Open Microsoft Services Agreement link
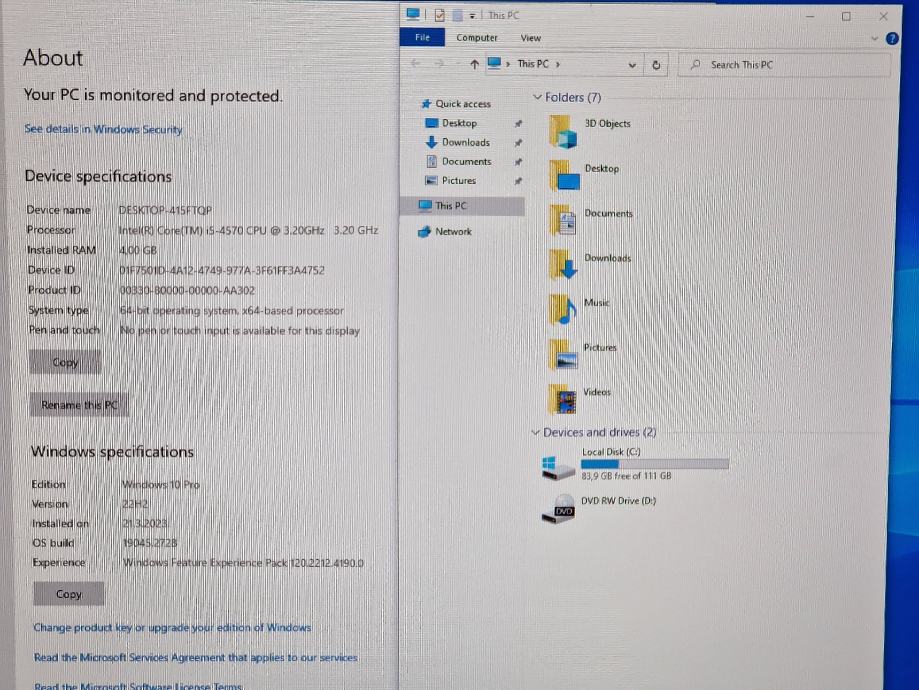919x690 pixels. click(196, 658)
